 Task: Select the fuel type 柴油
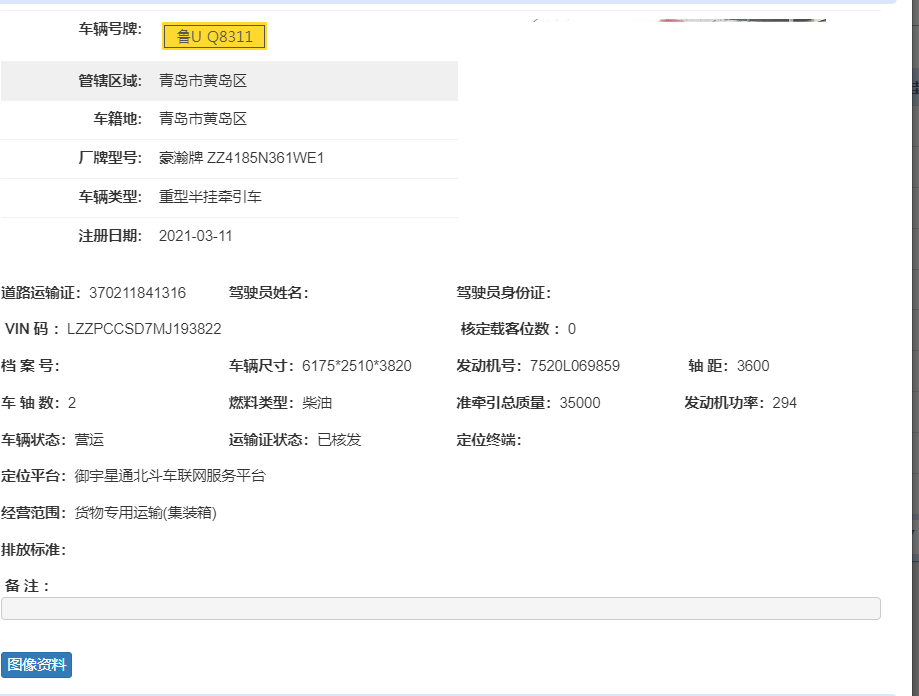pyautogui.click(x=317, y=403)
